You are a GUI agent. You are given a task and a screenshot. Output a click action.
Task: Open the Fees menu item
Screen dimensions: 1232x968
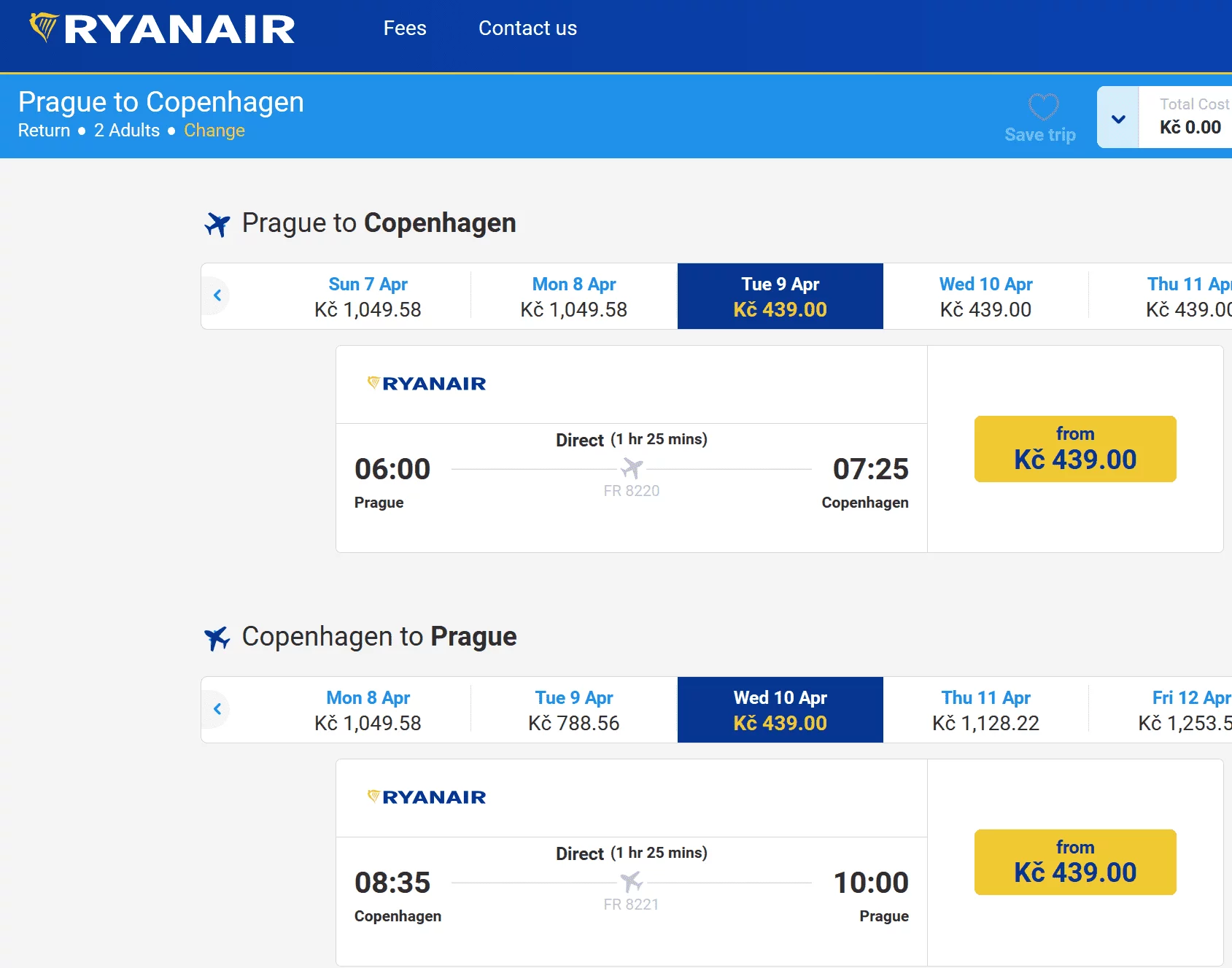(405, 28)
